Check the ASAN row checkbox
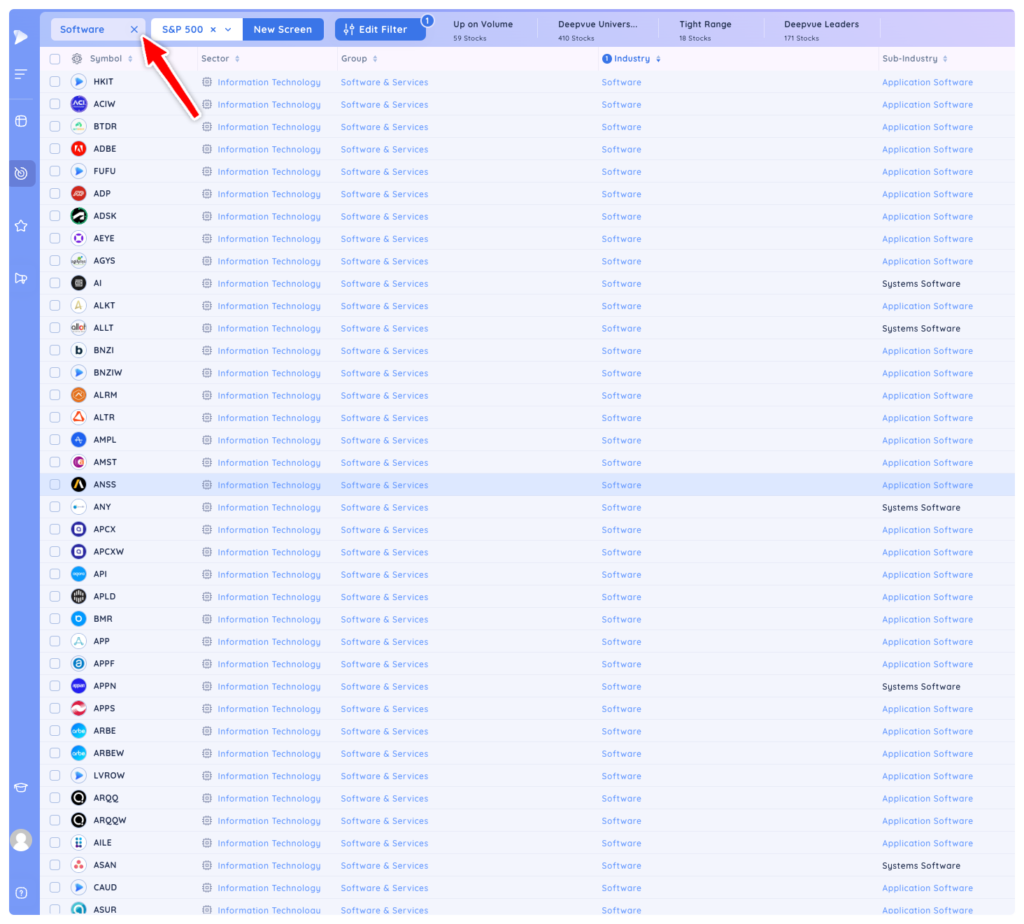The image size is (1024, 924). (x=55, y=865)
